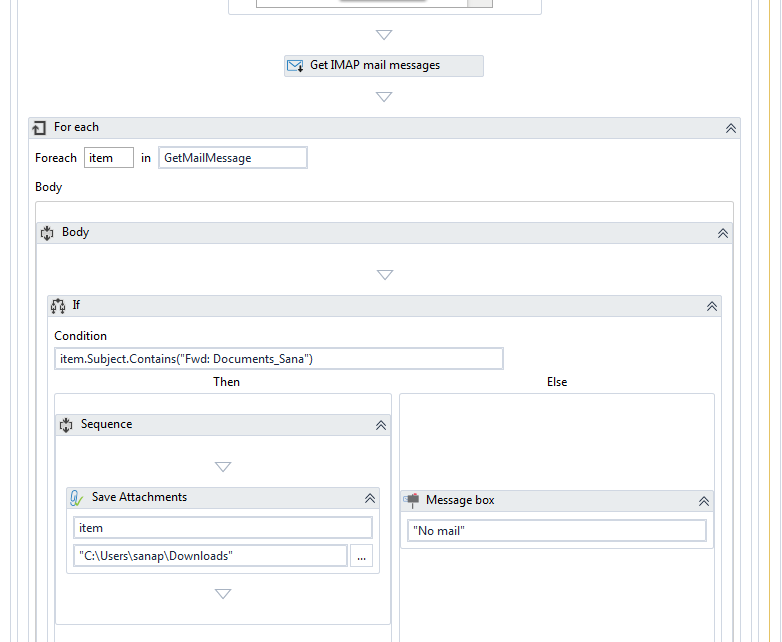Viewport: 782px width, 642px height.
Task: Click the Get IMAP mail messages envelope icon
Action: [x=295, y=66]
